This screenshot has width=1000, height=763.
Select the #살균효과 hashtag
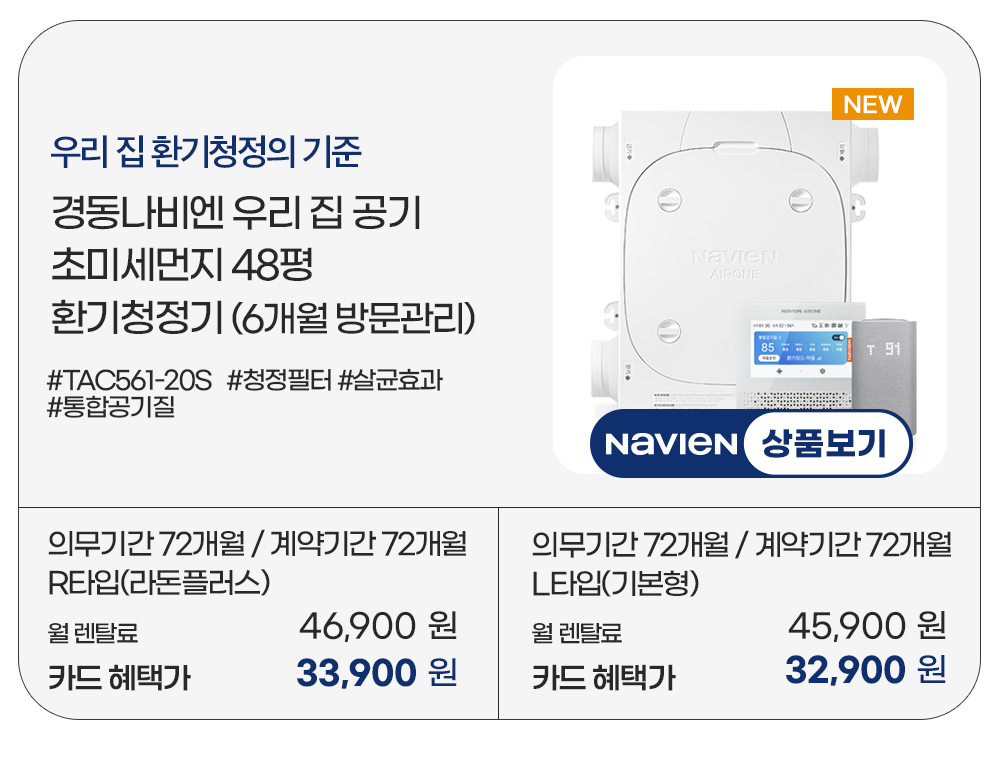(390, 381)
